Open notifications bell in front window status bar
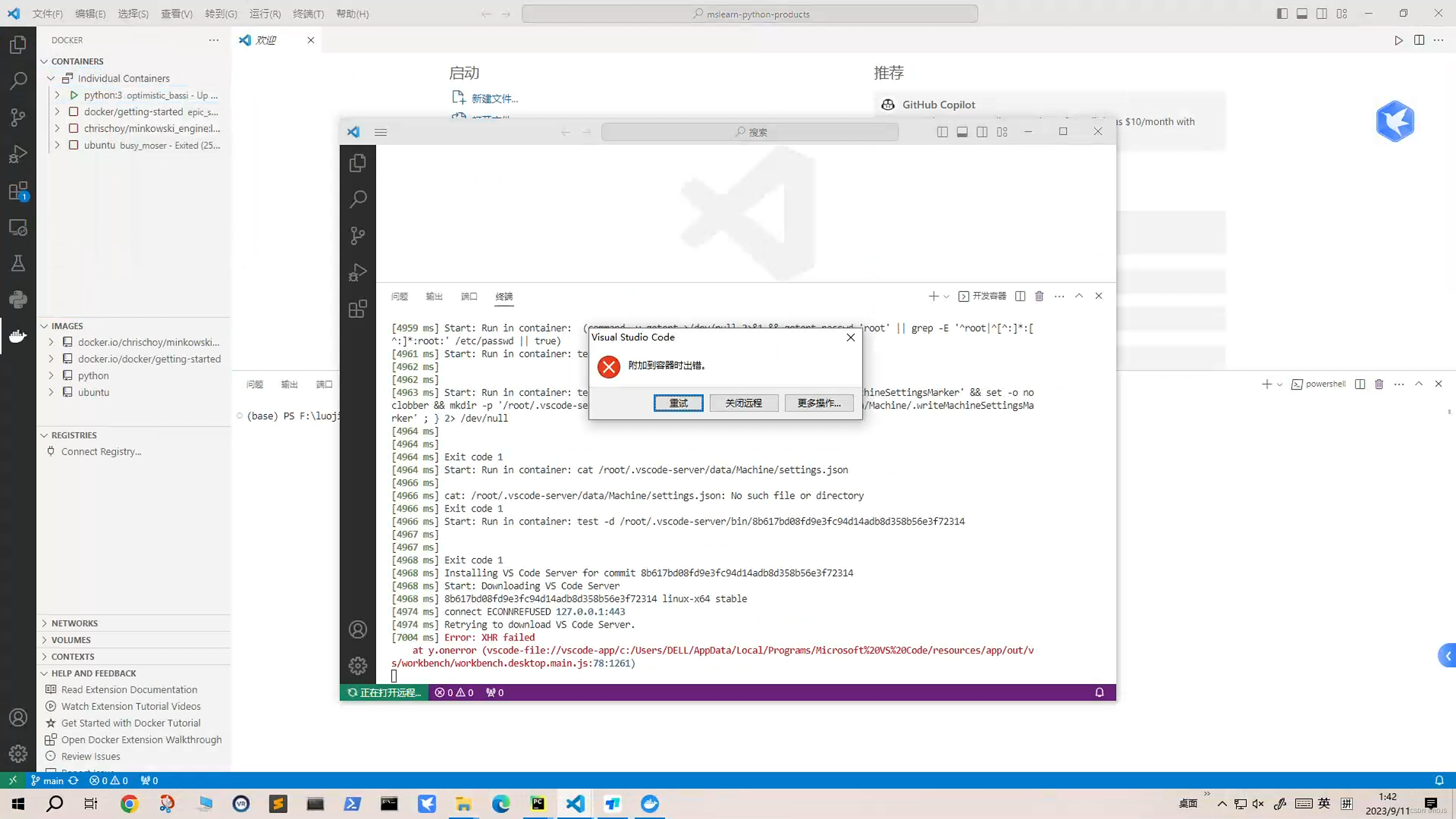This screenshot has width=1456, height=819. coord(1100,693)
